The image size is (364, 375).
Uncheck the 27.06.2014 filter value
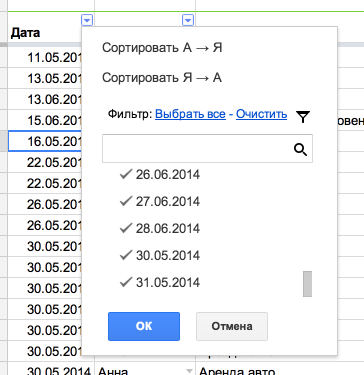(159, 201)
